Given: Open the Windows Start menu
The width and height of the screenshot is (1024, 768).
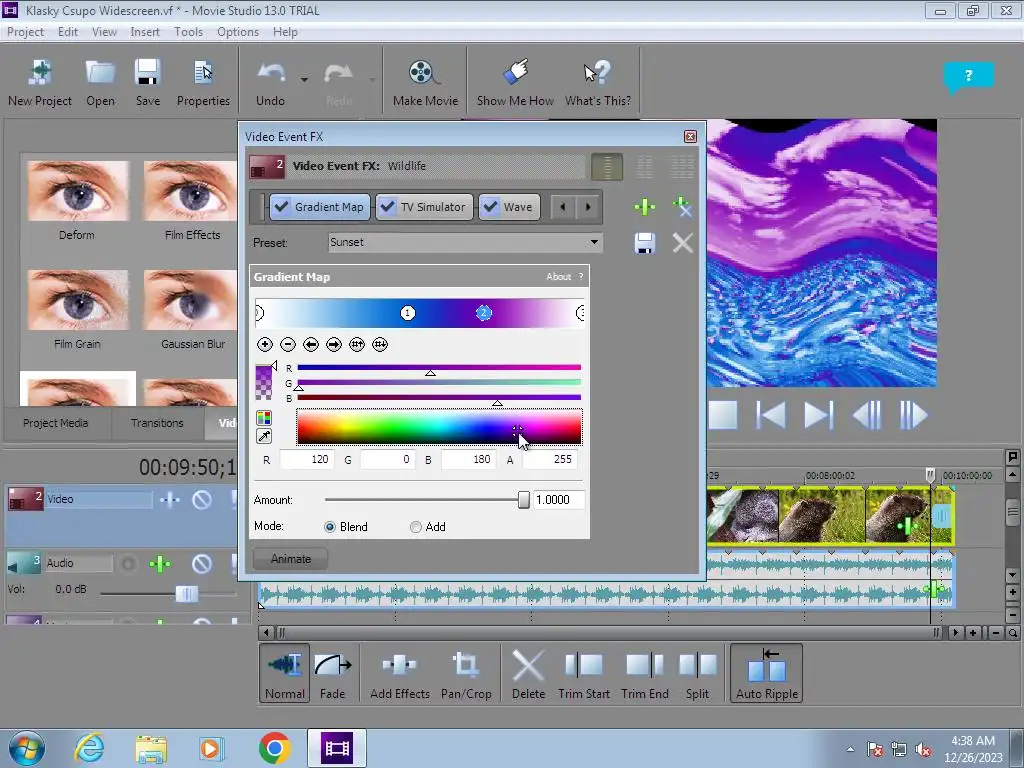Looking at the screenshot, I should click(27, 748).
